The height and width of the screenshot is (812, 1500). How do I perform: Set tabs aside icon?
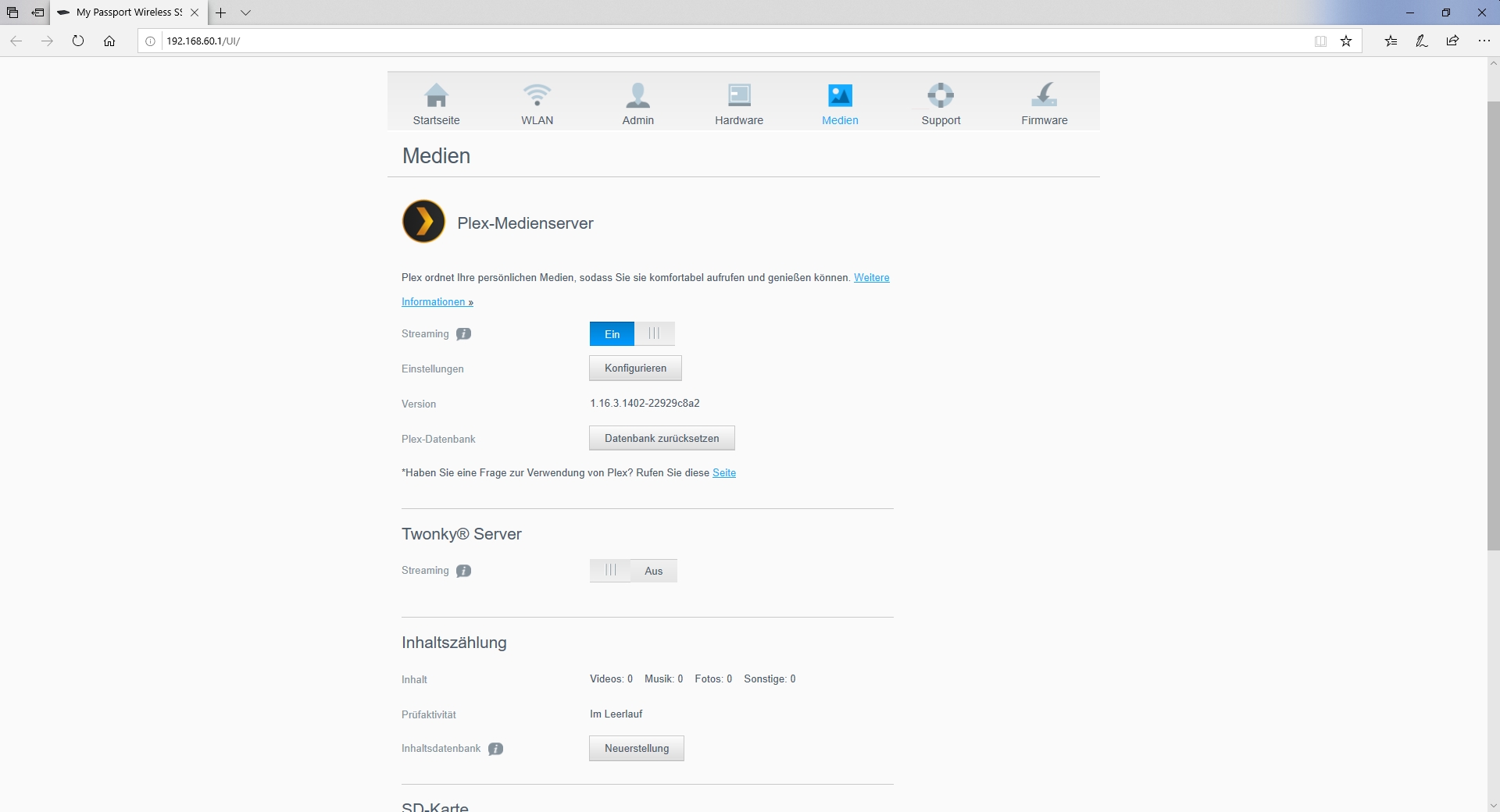click(37, 12)
